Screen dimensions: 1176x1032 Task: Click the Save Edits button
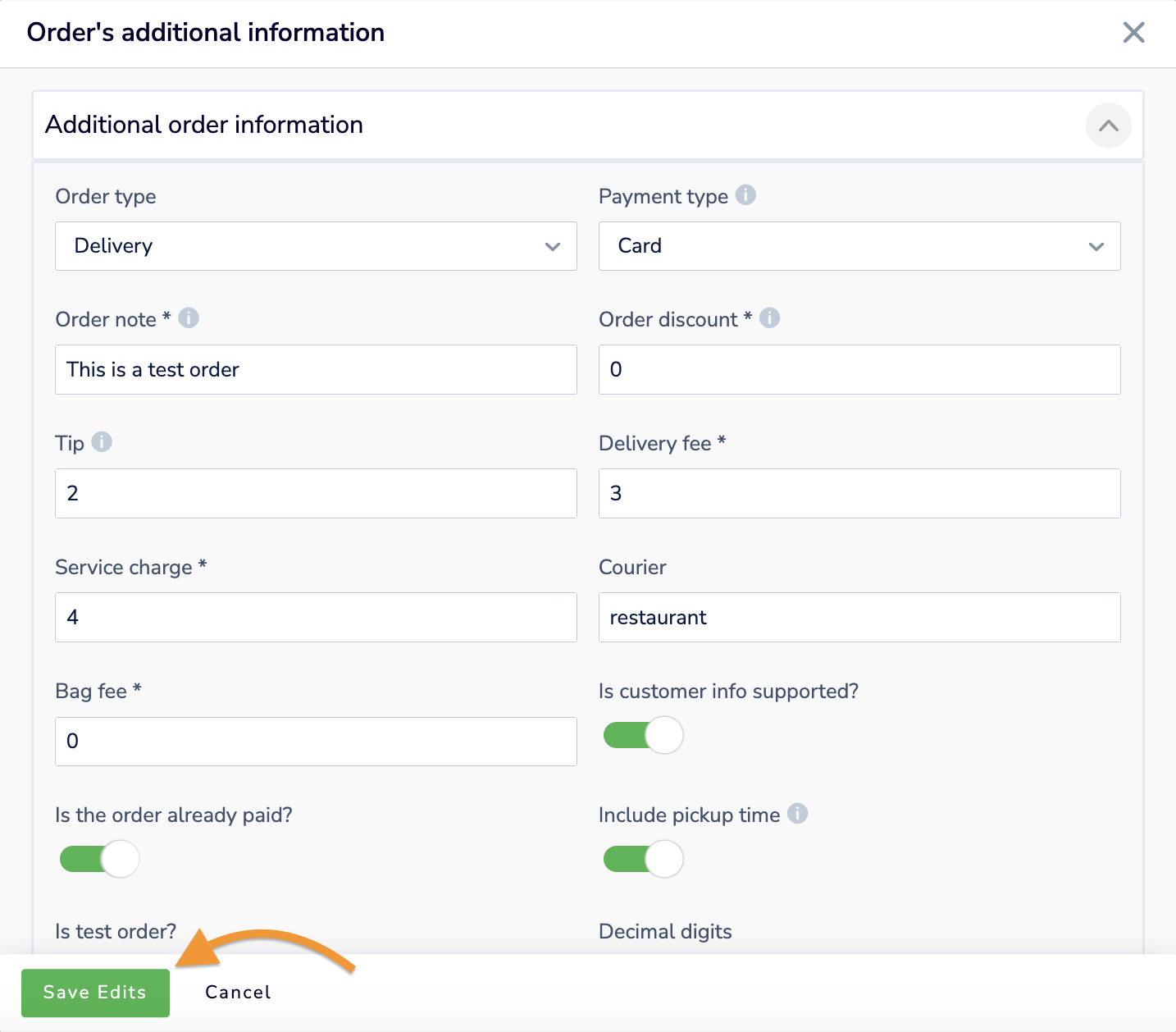pyautogui.click(x=95, y=993)
